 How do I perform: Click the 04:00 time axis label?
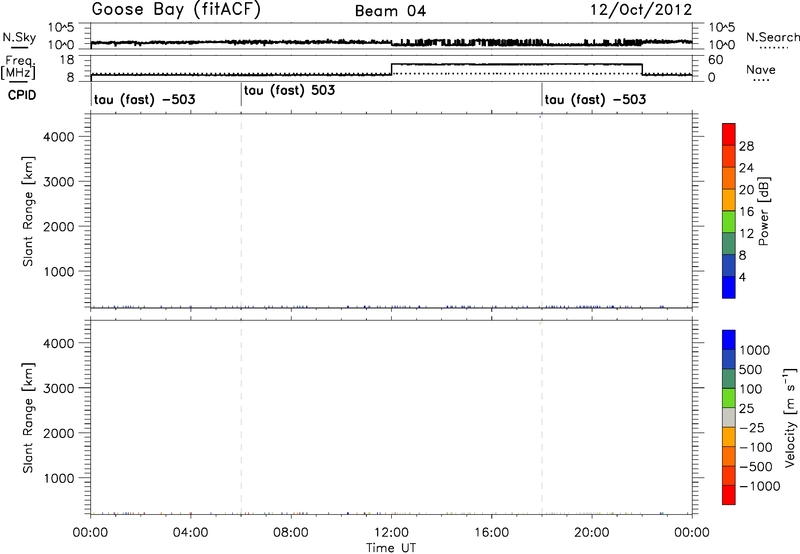(190, 533)
